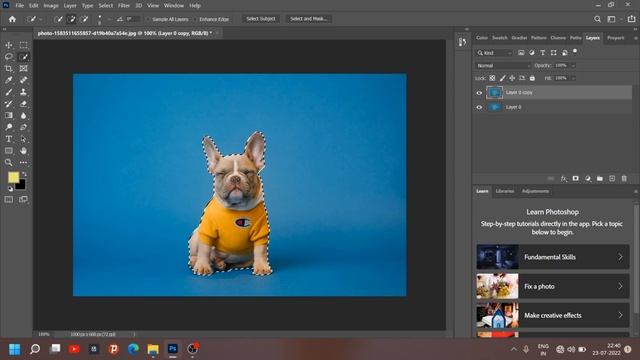The width and height of the screenshot is (640, 360).
Task: Toggle lock all padlock icon
Action: pos(532,78)
